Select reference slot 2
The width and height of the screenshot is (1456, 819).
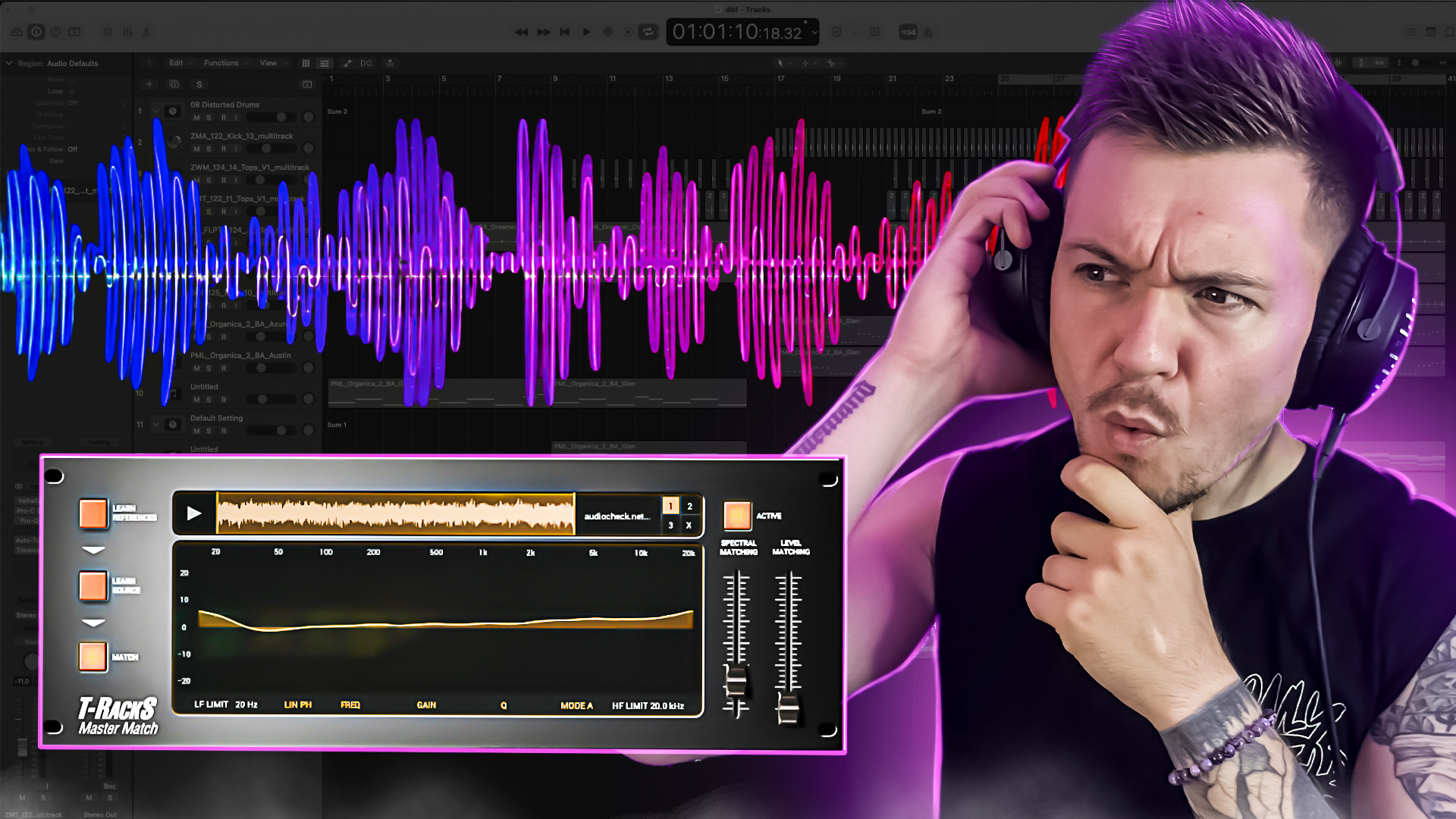coord(689,506)
